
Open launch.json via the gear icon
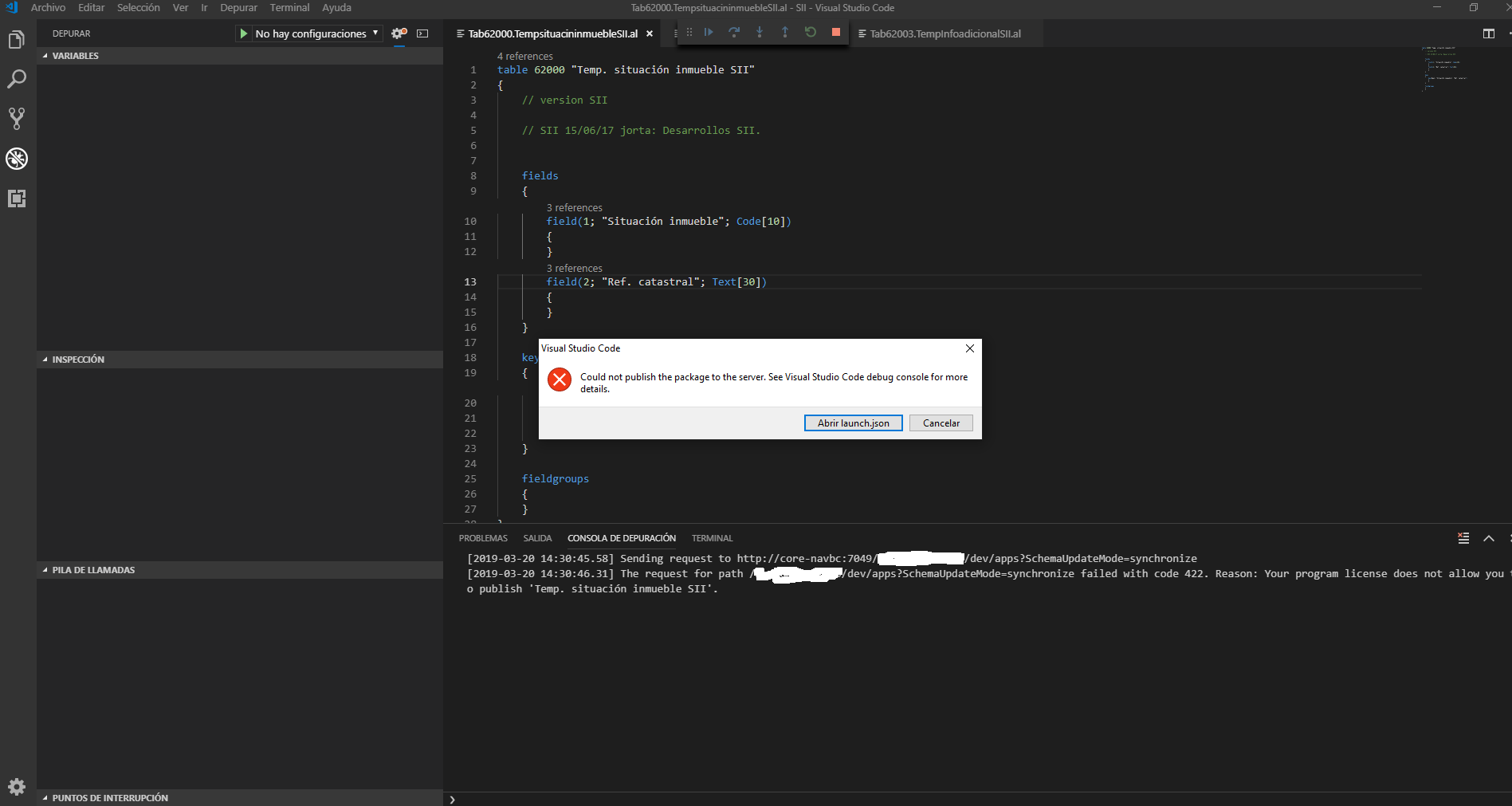click(398, 33)
